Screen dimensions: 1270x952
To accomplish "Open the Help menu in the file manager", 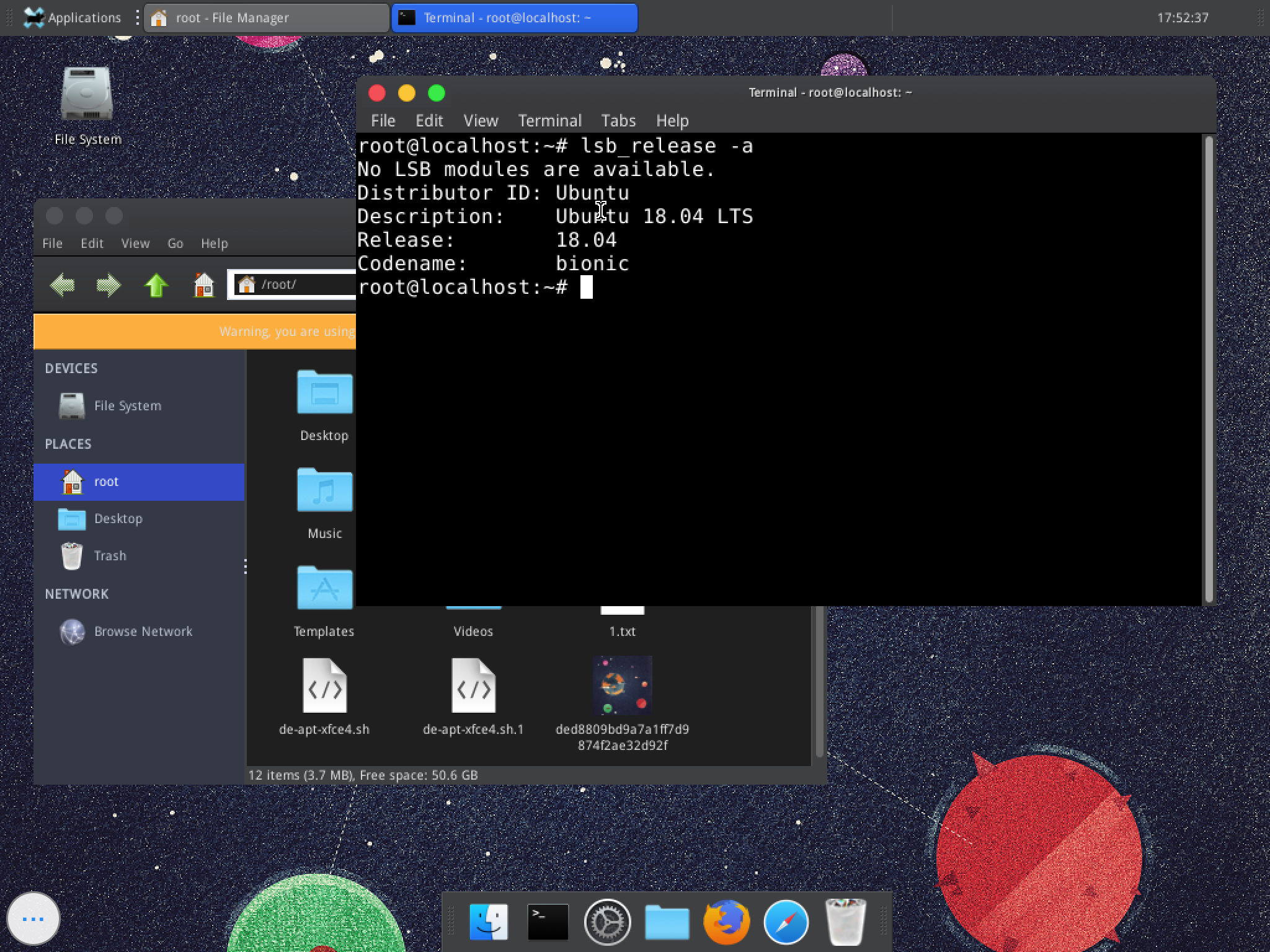I will pyautogui.click(x=214, y=244).
